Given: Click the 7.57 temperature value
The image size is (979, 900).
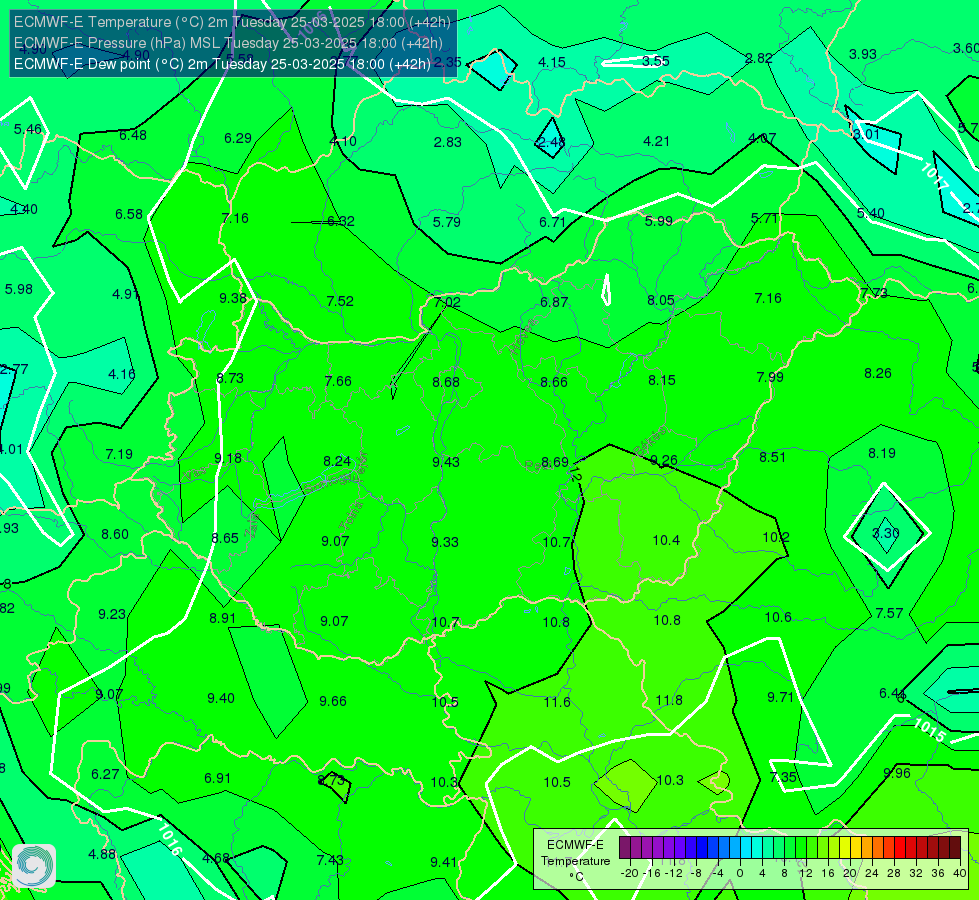Looking at the screenshot, I should 889,613.
